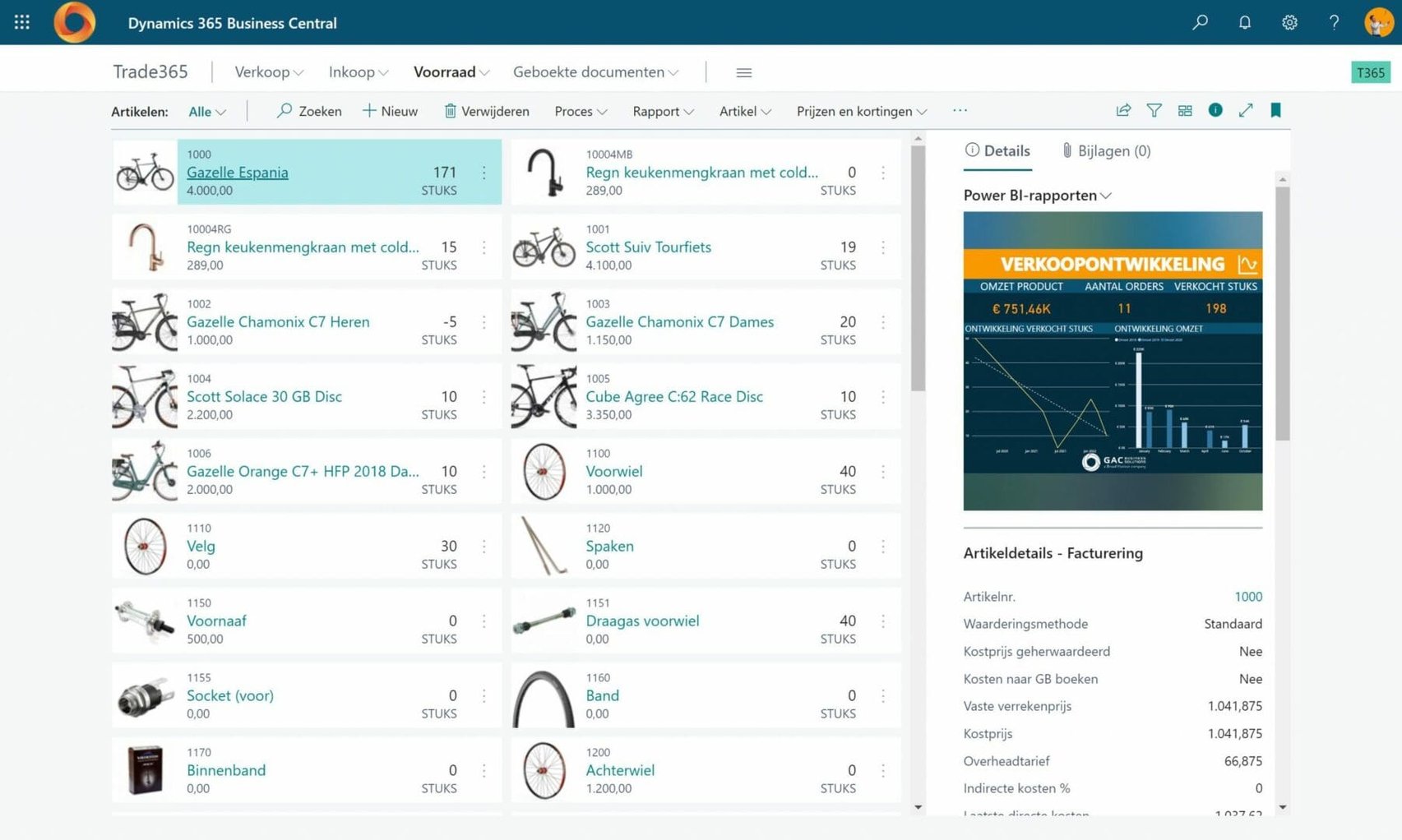Bookmark this page with the bookmark icon
Viewport: 1402px width, 840px height.
click(1276, 110)
